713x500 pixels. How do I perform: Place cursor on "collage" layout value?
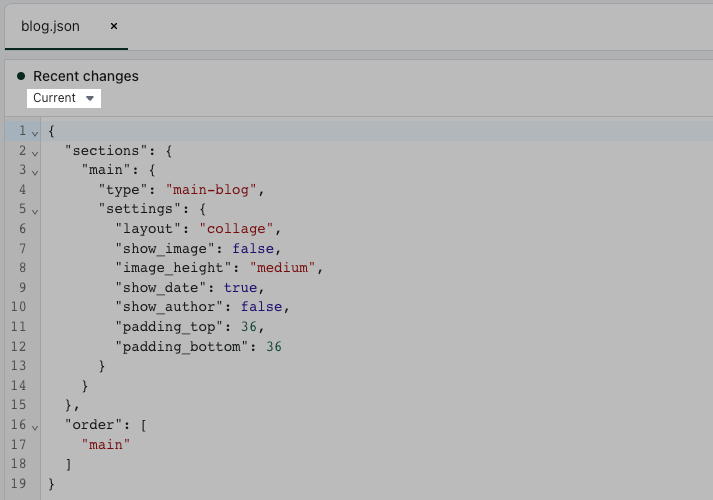click(239, 229)
